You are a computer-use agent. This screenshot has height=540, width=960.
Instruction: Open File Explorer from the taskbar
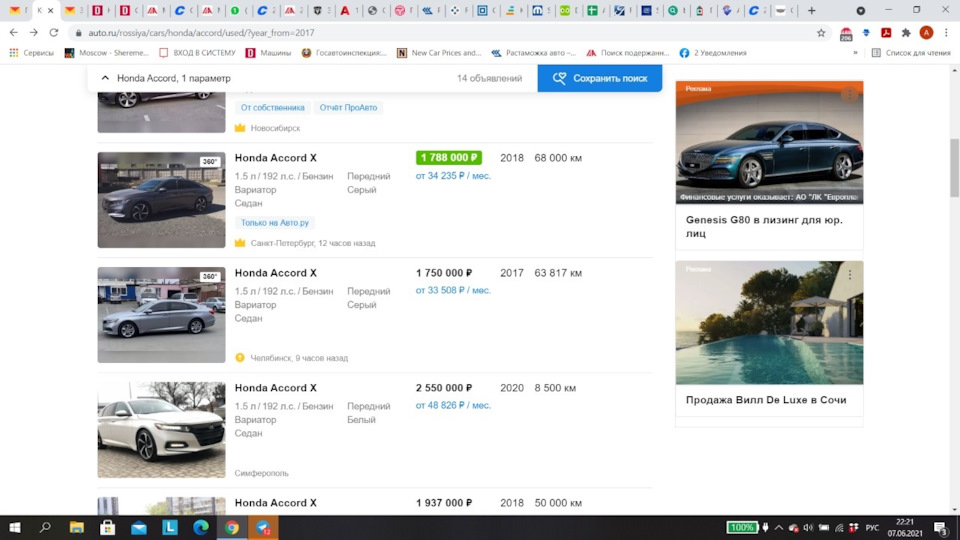77,528
